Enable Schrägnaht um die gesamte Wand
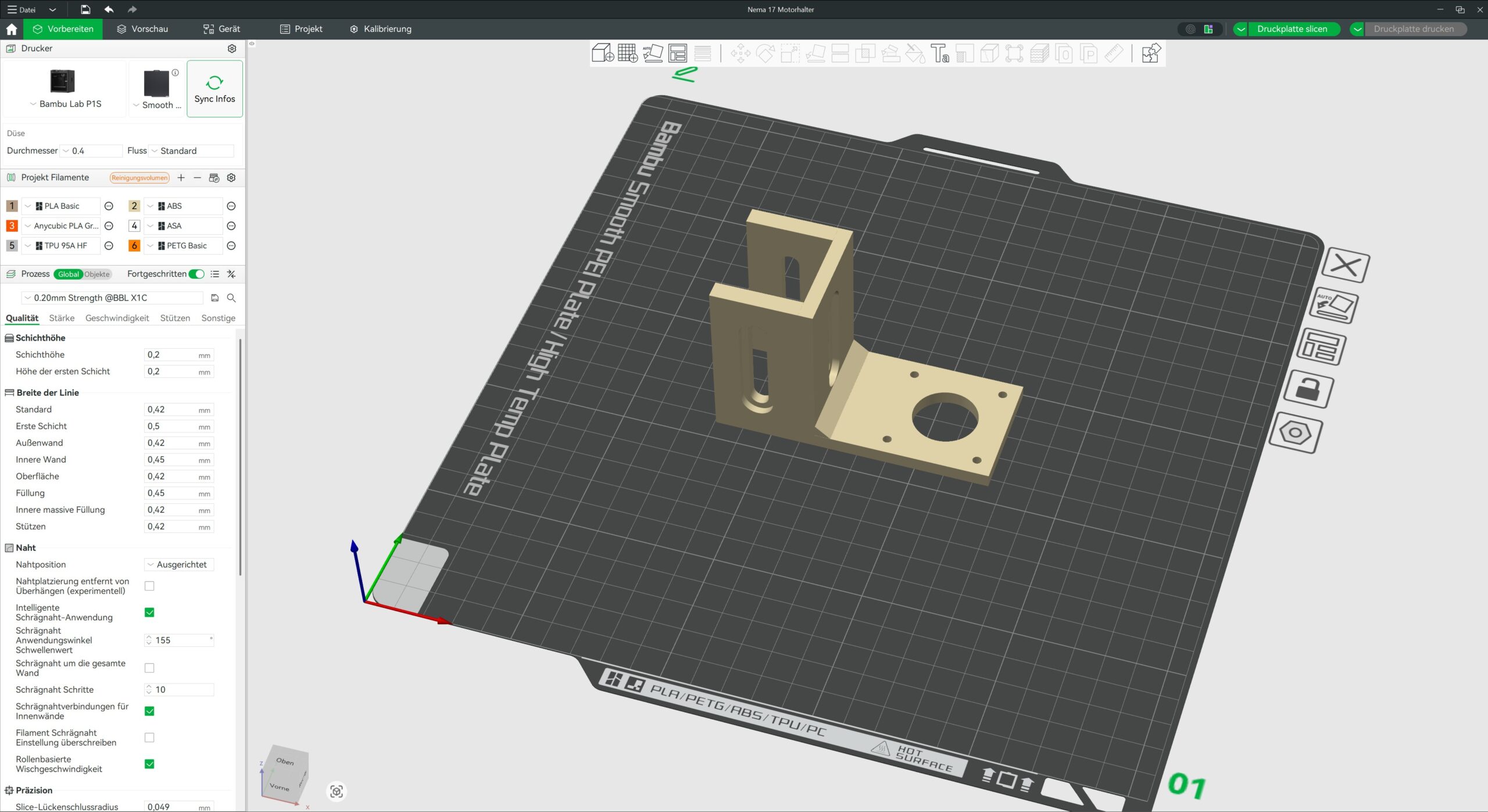 (149, 668)
